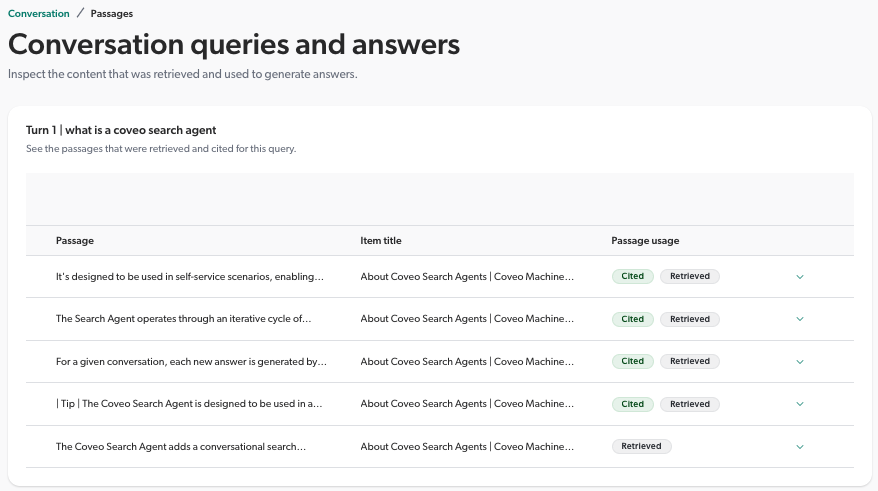Click the Passage column header
The image size is (878, 491).
74,241
